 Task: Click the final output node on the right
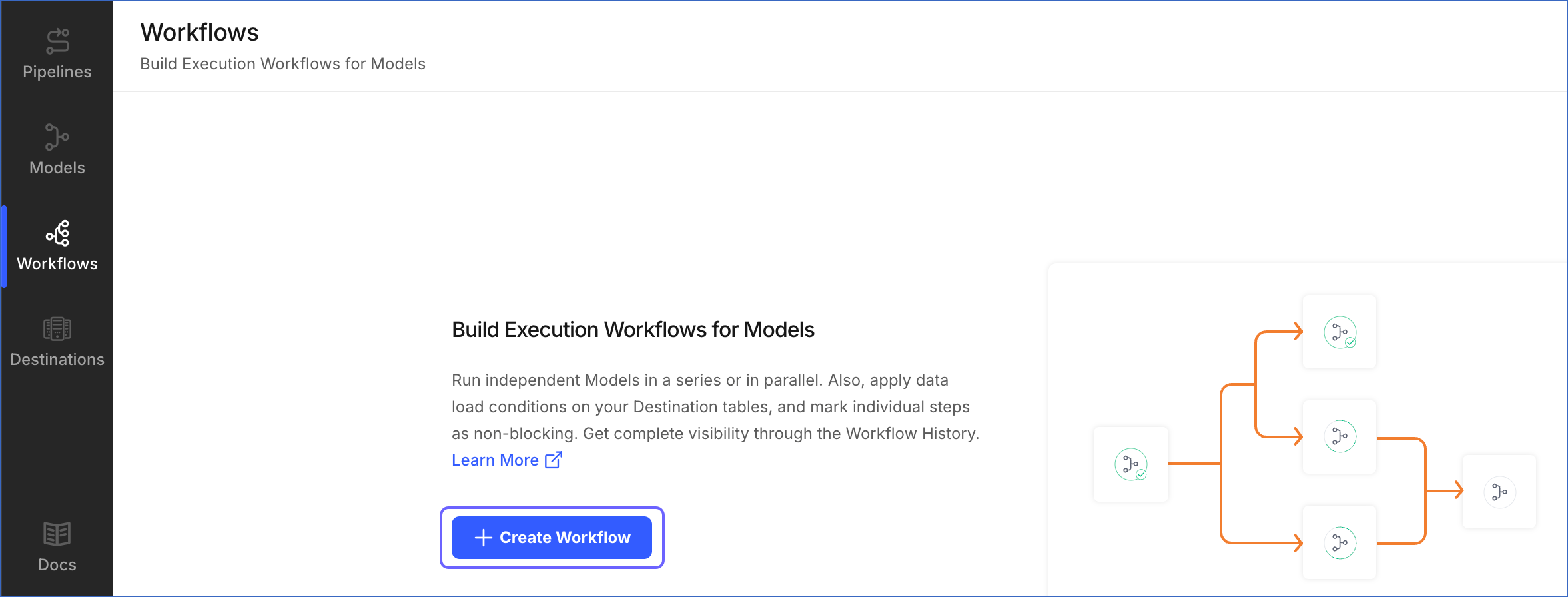1499,492
